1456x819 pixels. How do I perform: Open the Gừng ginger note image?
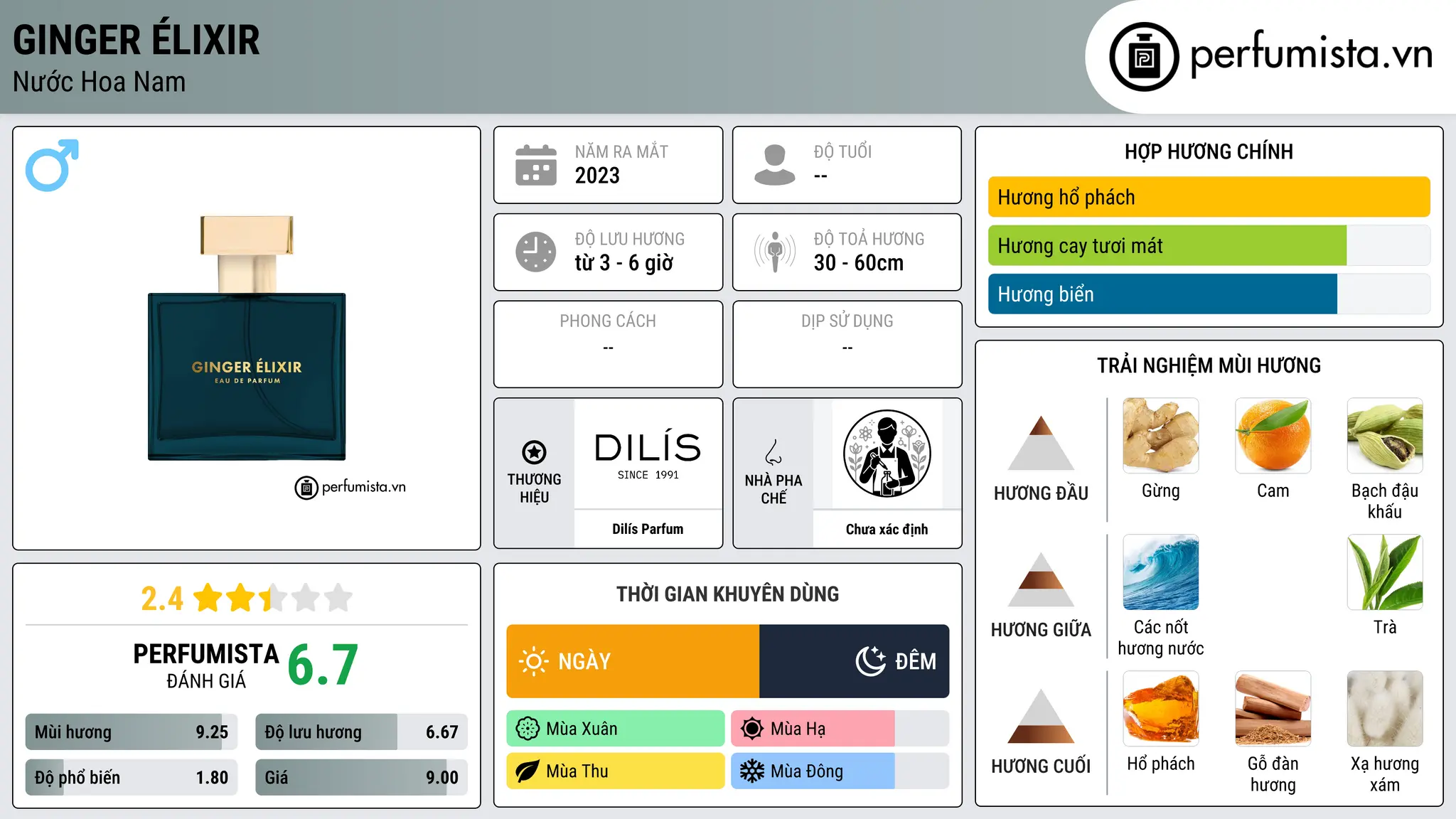1161,436
